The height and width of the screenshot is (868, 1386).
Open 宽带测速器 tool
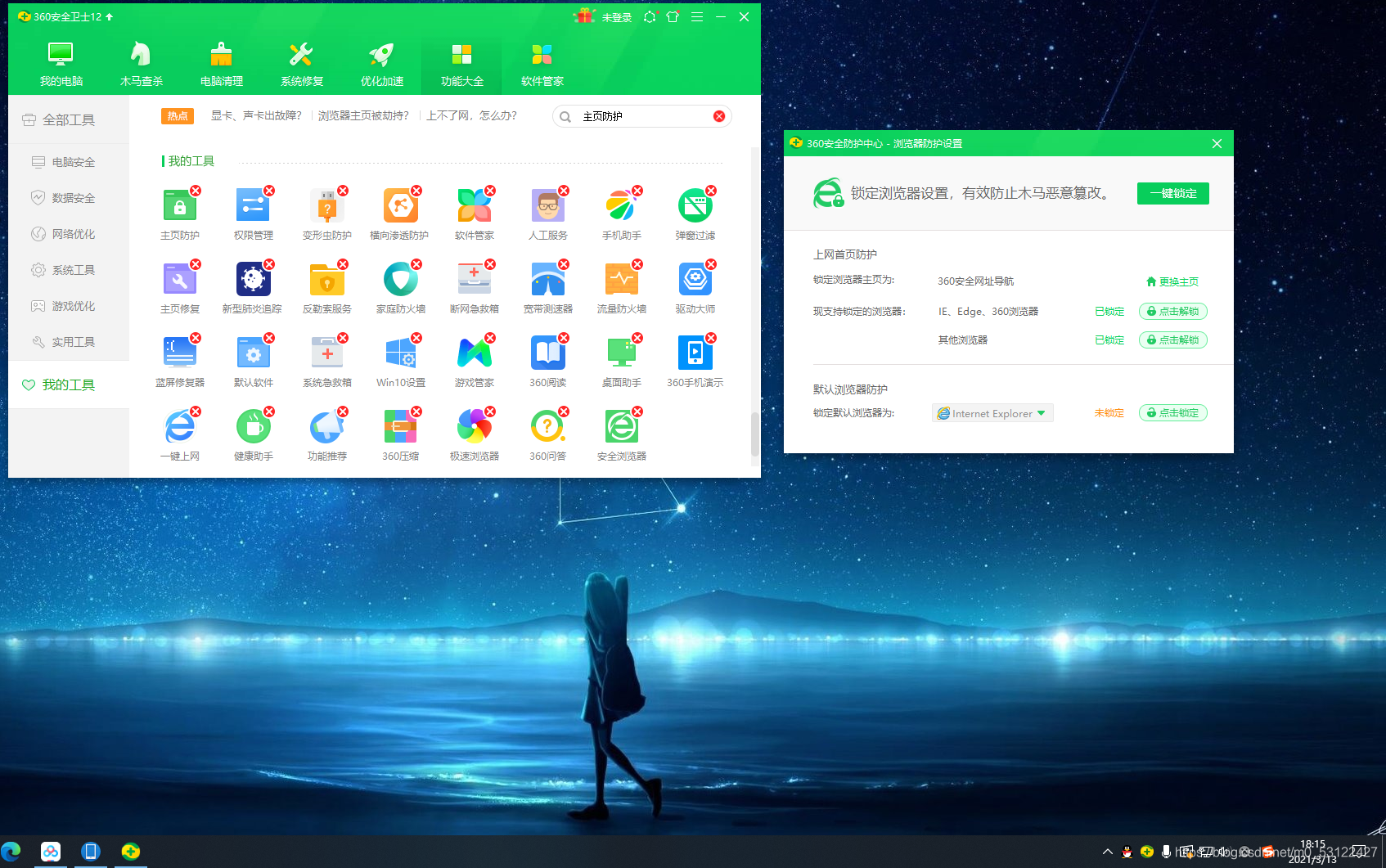coord(548,288)
